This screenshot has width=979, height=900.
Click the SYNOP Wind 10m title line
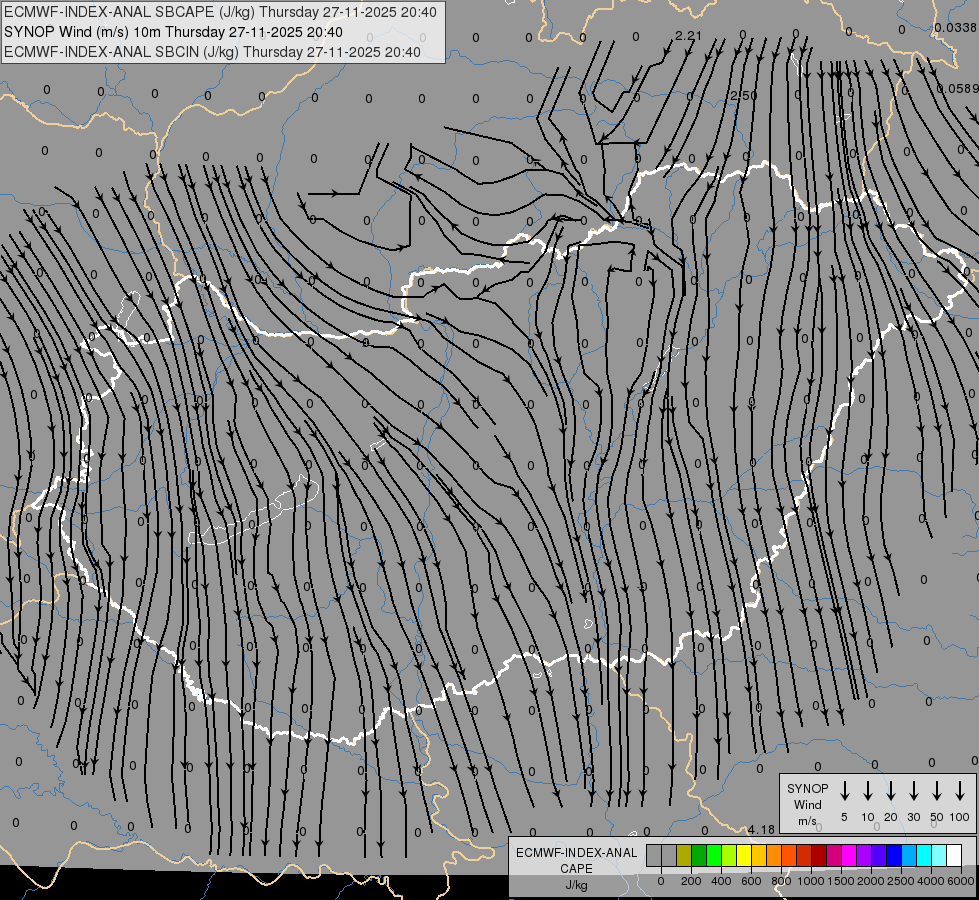173,32
